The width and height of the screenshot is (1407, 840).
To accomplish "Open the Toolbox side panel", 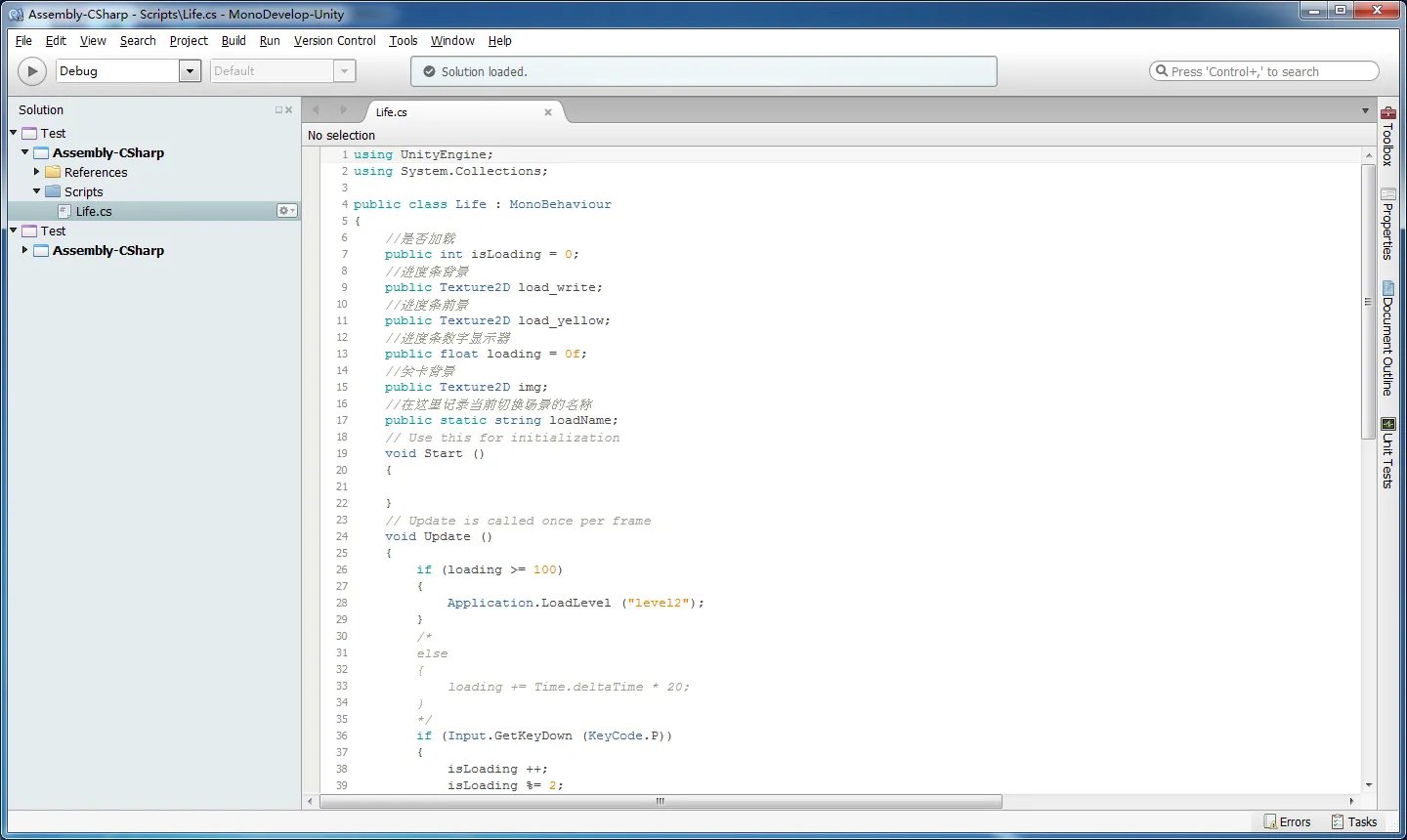I will [1387, 136].
